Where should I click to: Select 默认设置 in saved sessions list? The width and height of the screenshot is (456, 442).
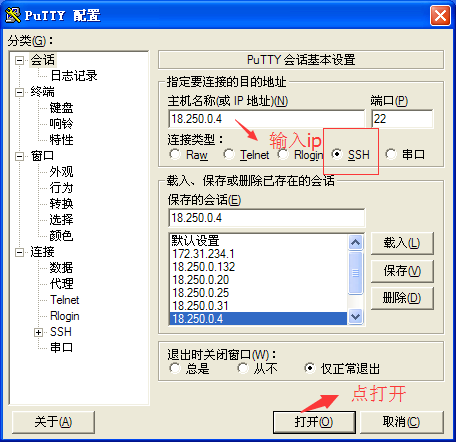(x=258, y=241)
